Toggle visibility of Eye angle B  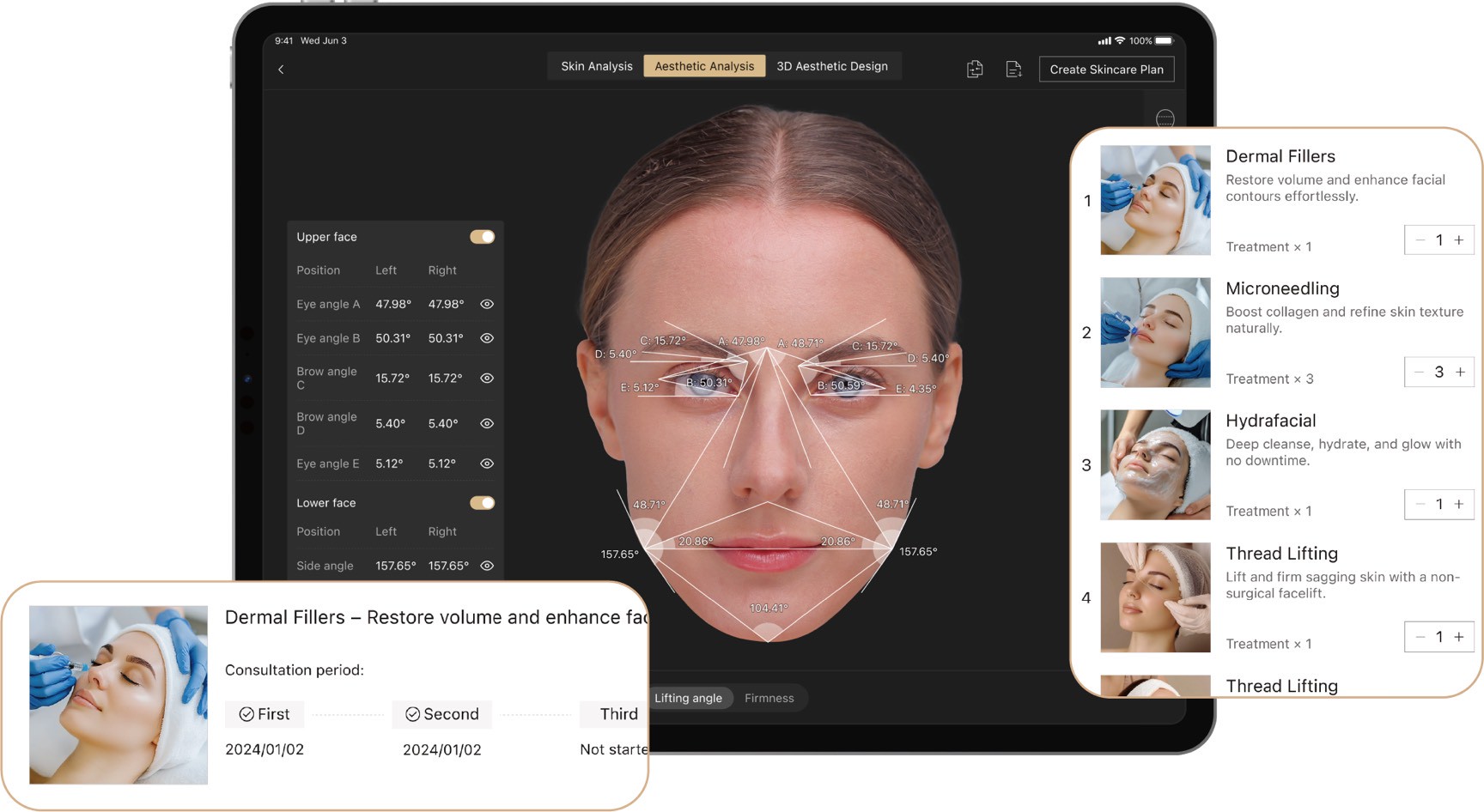tap(487, 338)
